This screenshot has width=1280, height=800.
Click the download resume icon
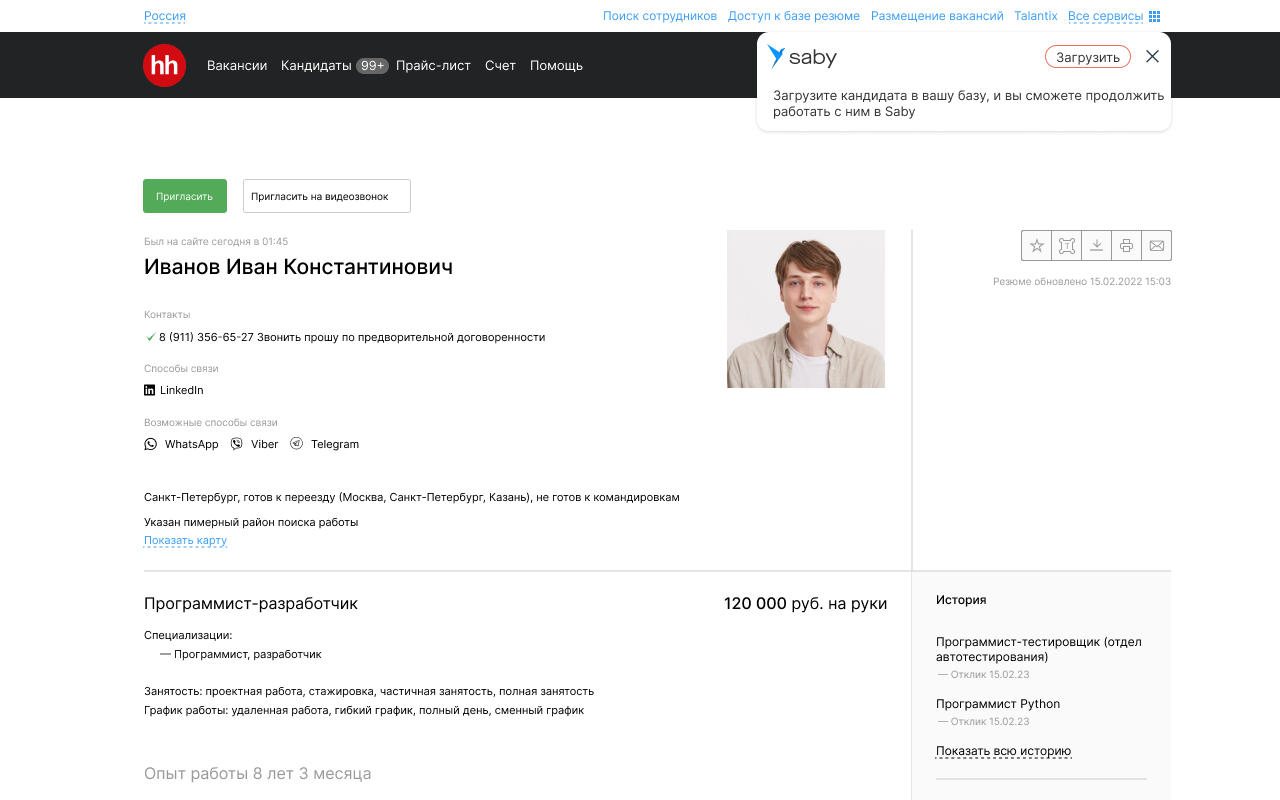coord(1097,245)
